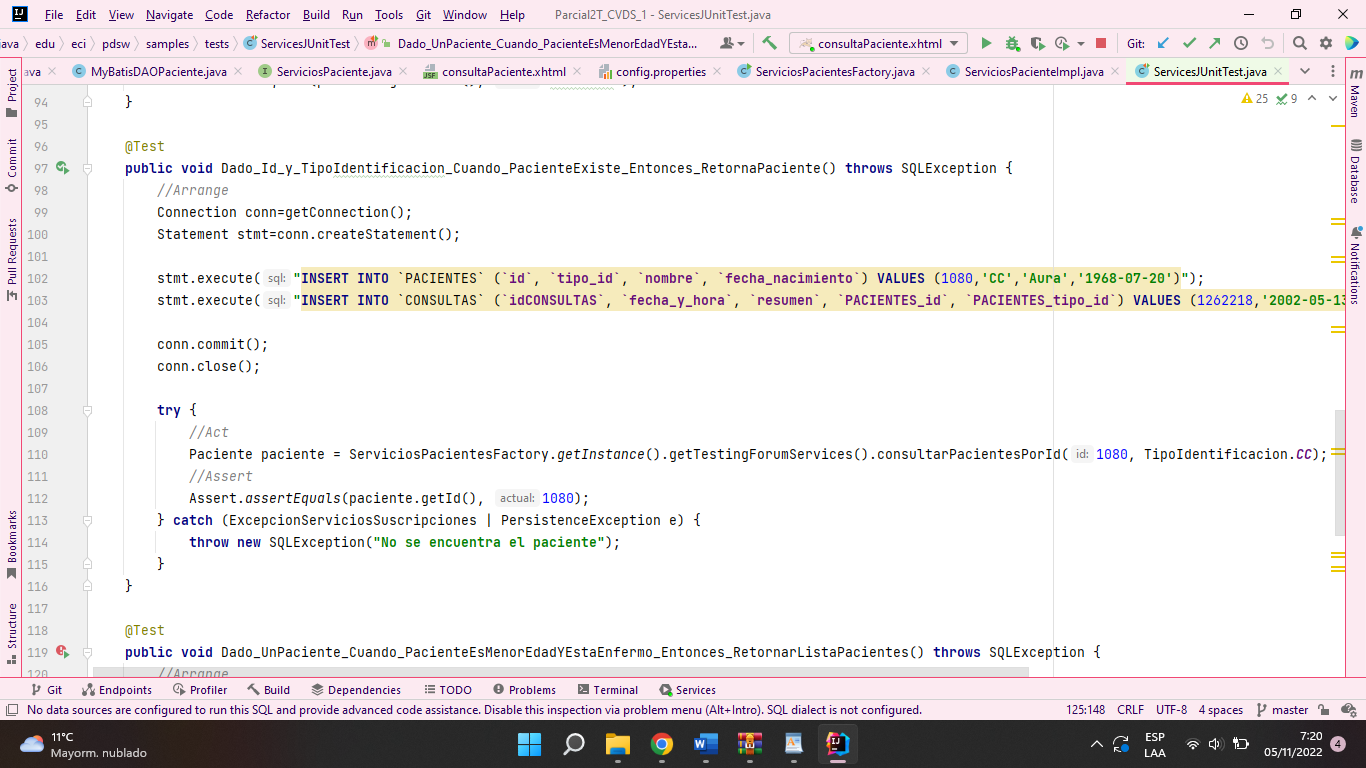Collapse the method fold marker at line 97
This screenshot has height=768, width=1366.
[x=88, y=168]
